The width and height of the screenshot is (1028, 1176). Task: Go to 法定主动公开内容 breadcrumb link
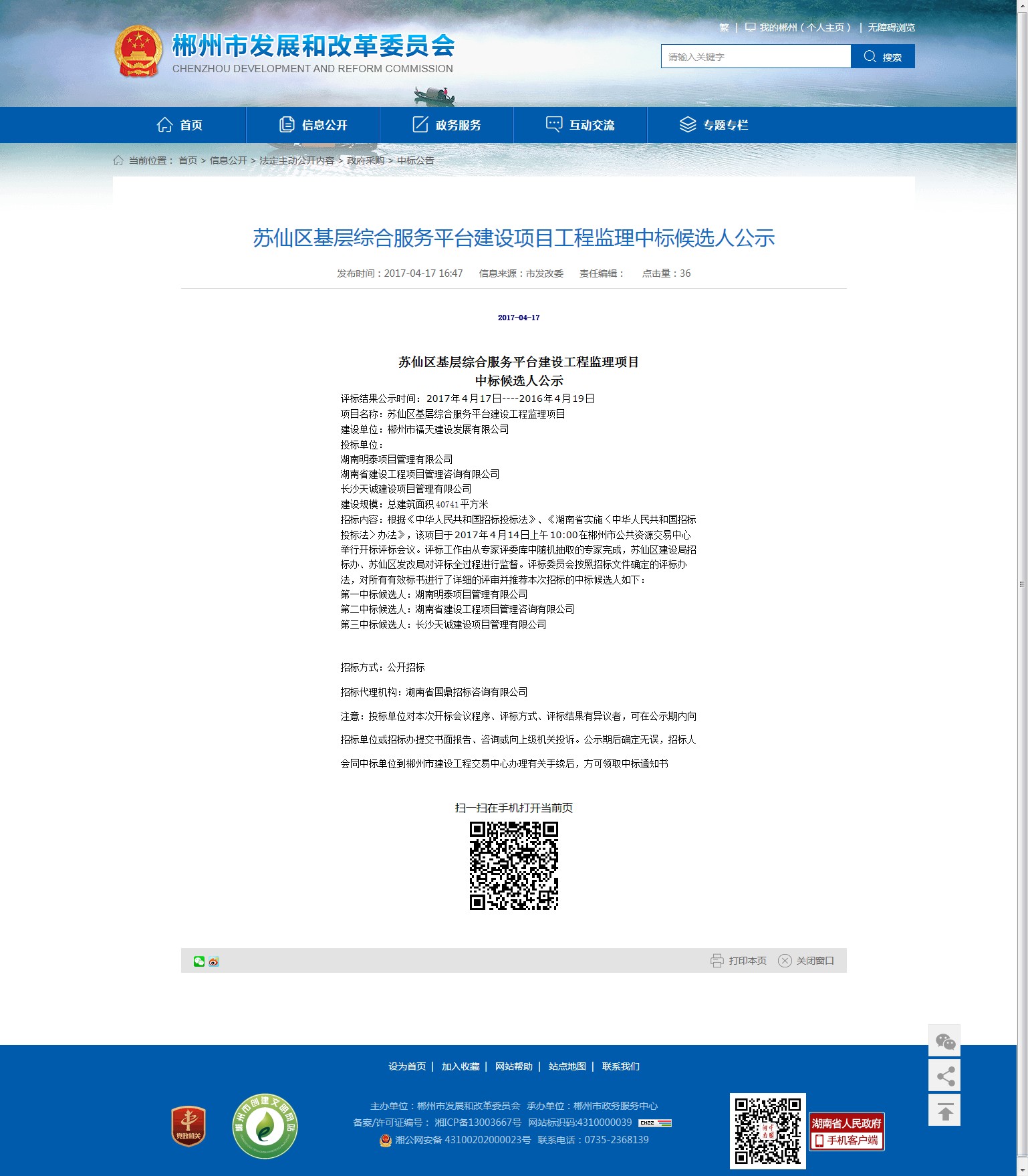coord(297,160)
